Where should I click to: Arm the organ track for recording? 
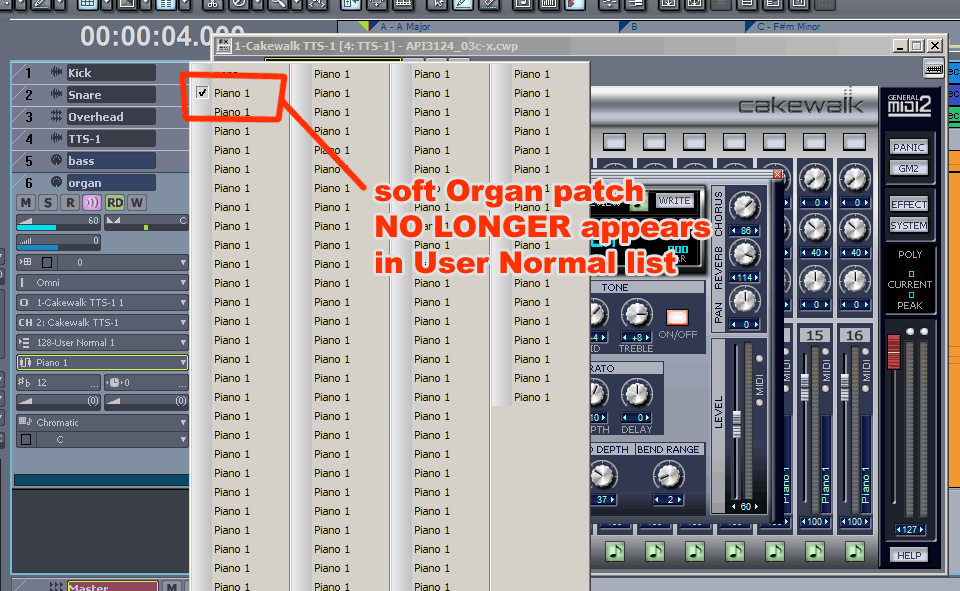[70, 203]
